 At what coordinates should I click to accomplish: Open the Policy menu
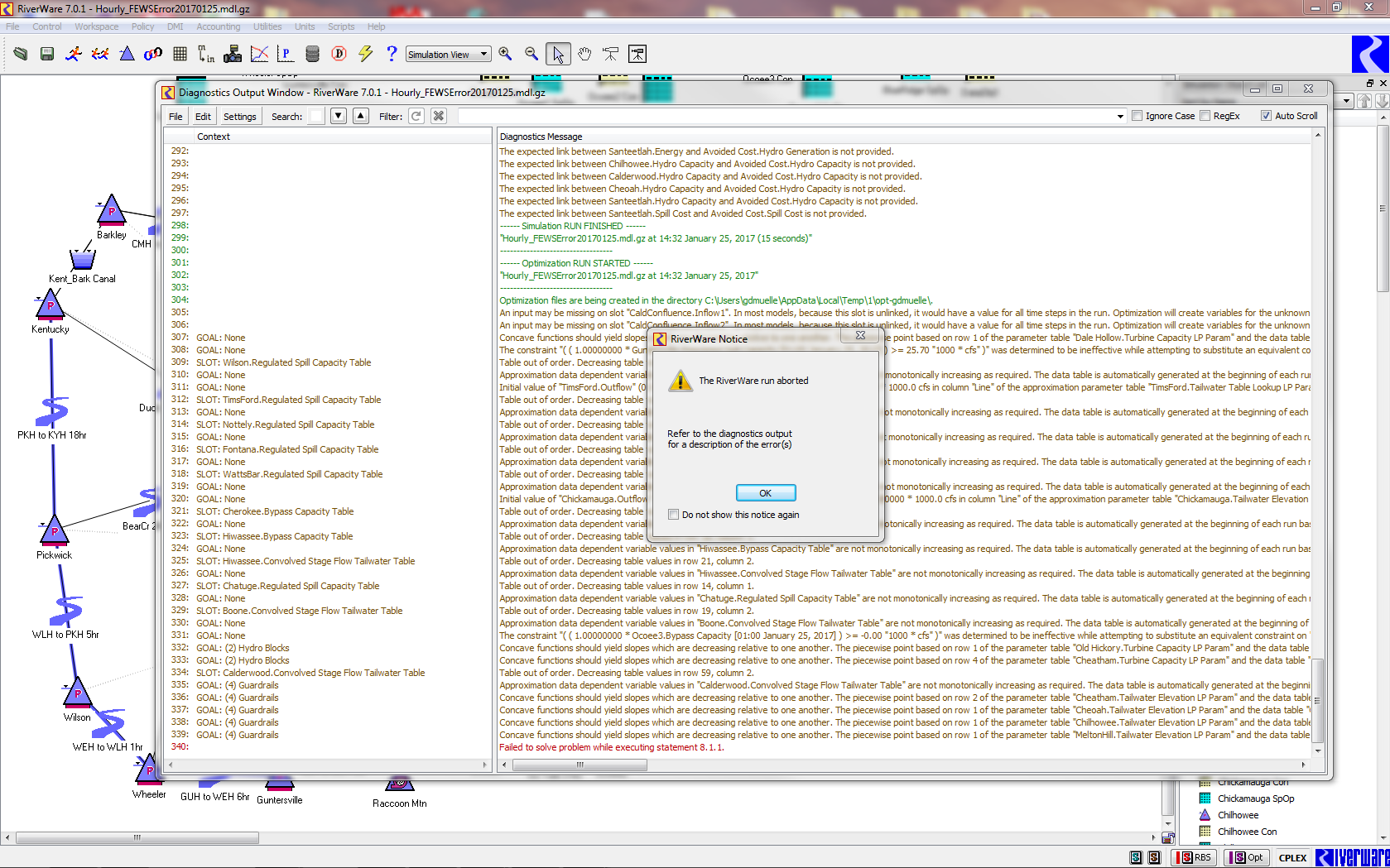tap(142, 26)
